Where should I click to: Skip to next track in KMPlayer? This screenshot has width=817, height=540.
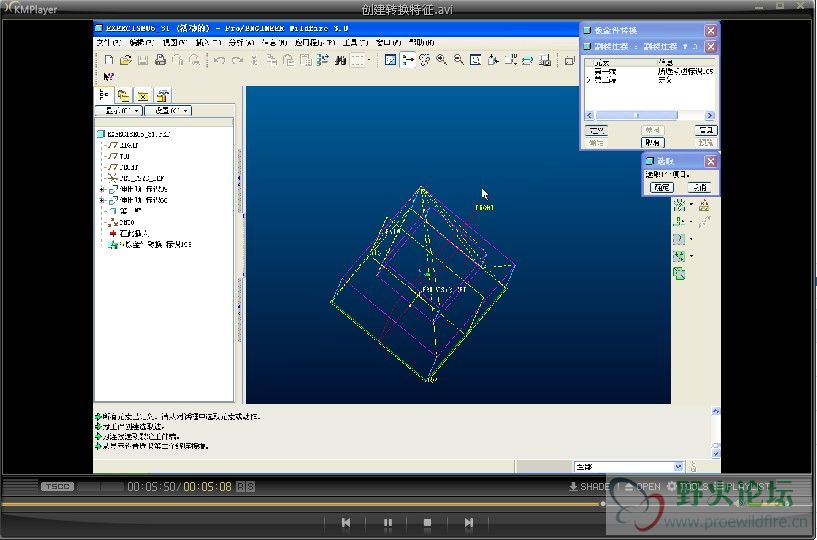[x=468, y=522]
